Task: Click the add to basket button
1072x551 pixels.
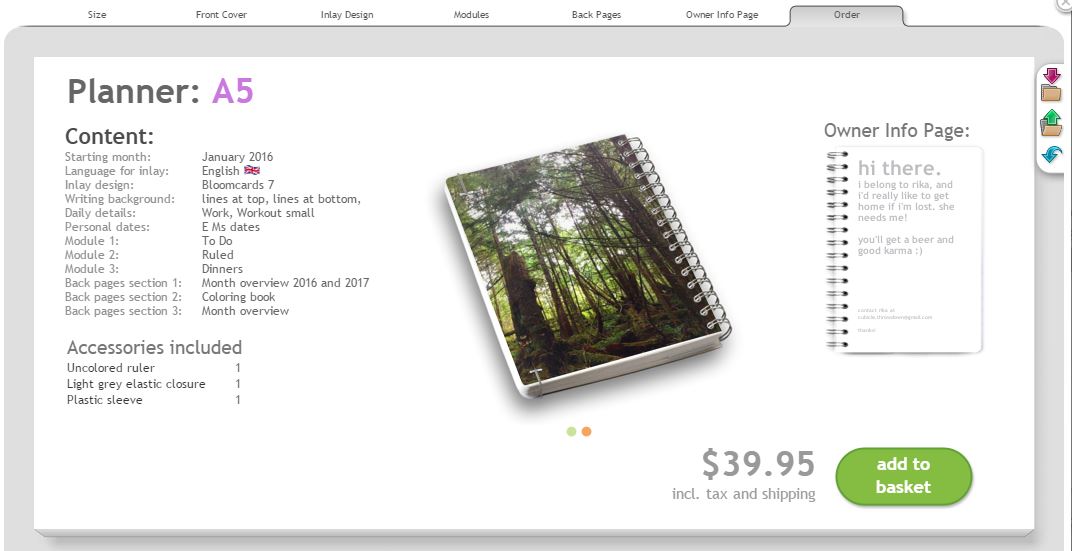Action: (x=903, y=476)
